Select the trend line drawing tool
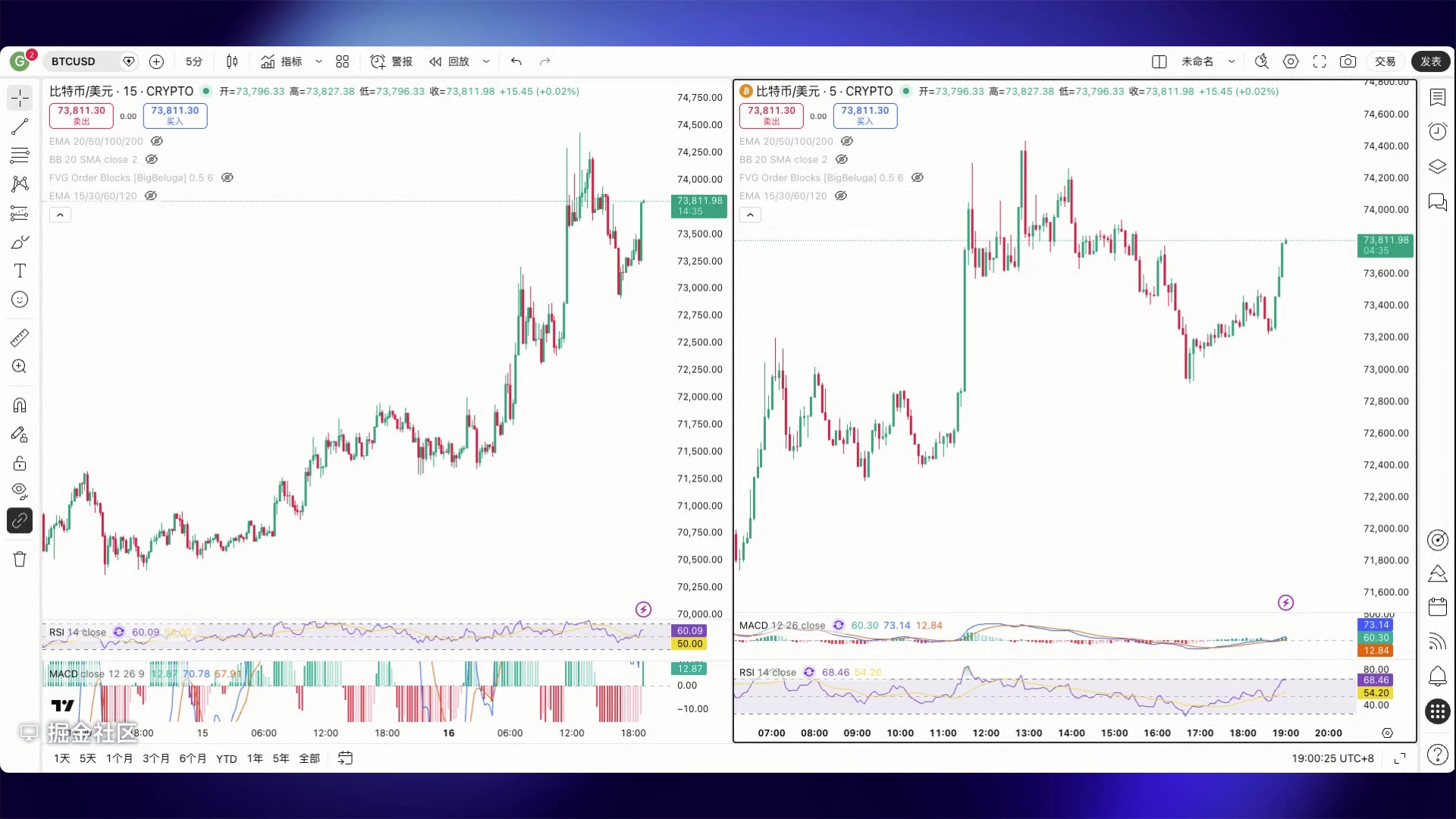 [20, 127]
